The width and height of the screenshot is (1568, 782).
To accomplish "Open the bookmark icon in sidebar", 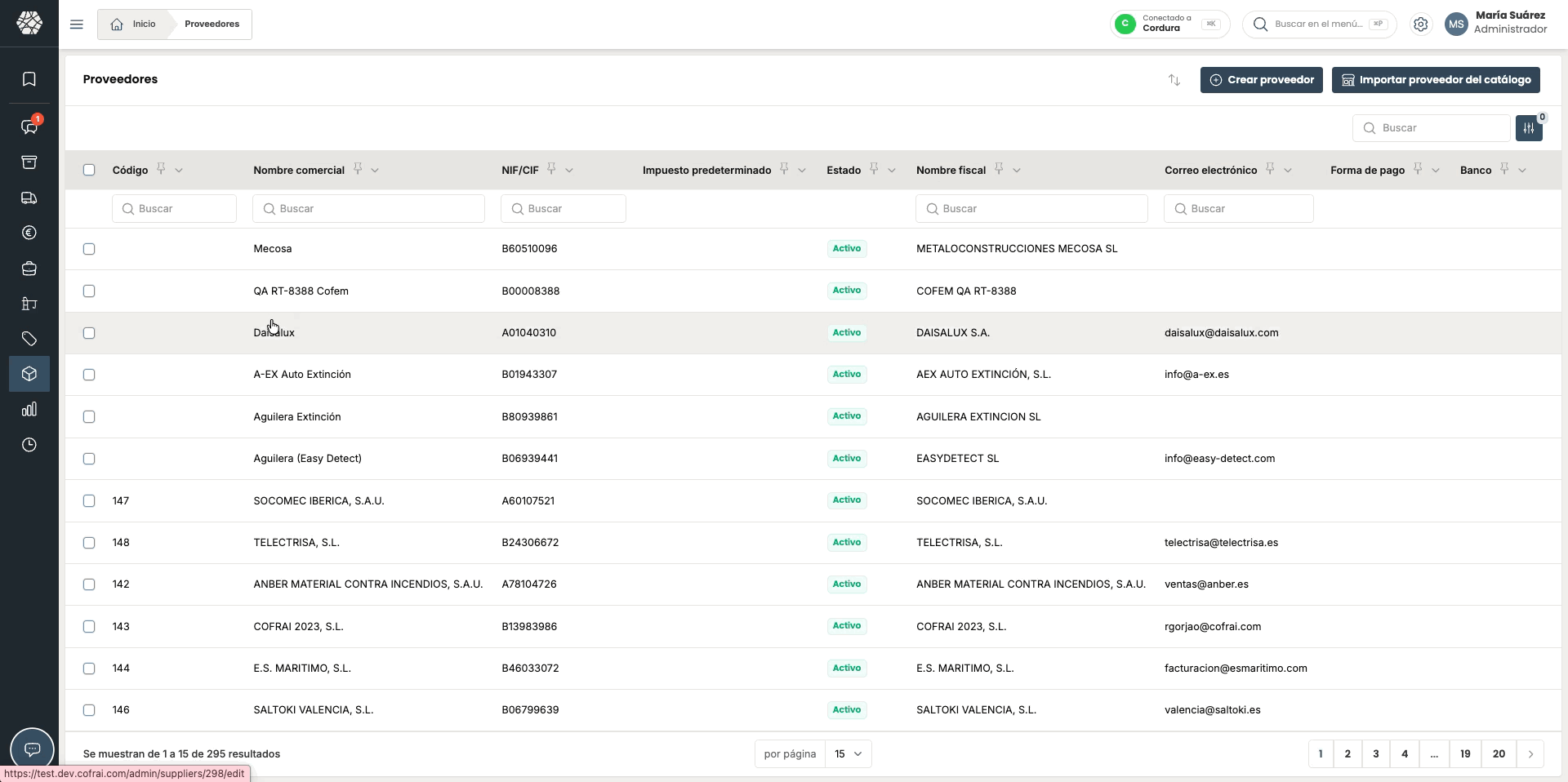I will [x=29, y=79].
